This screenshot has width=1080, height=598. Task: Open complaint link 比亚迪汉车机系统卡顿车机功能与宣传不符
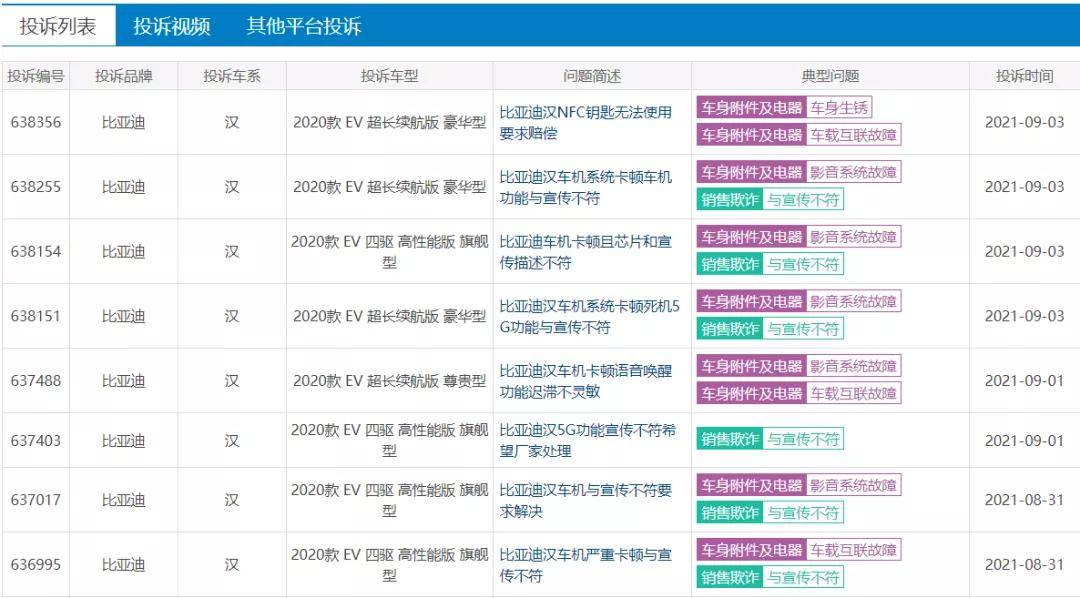point(585,187)
